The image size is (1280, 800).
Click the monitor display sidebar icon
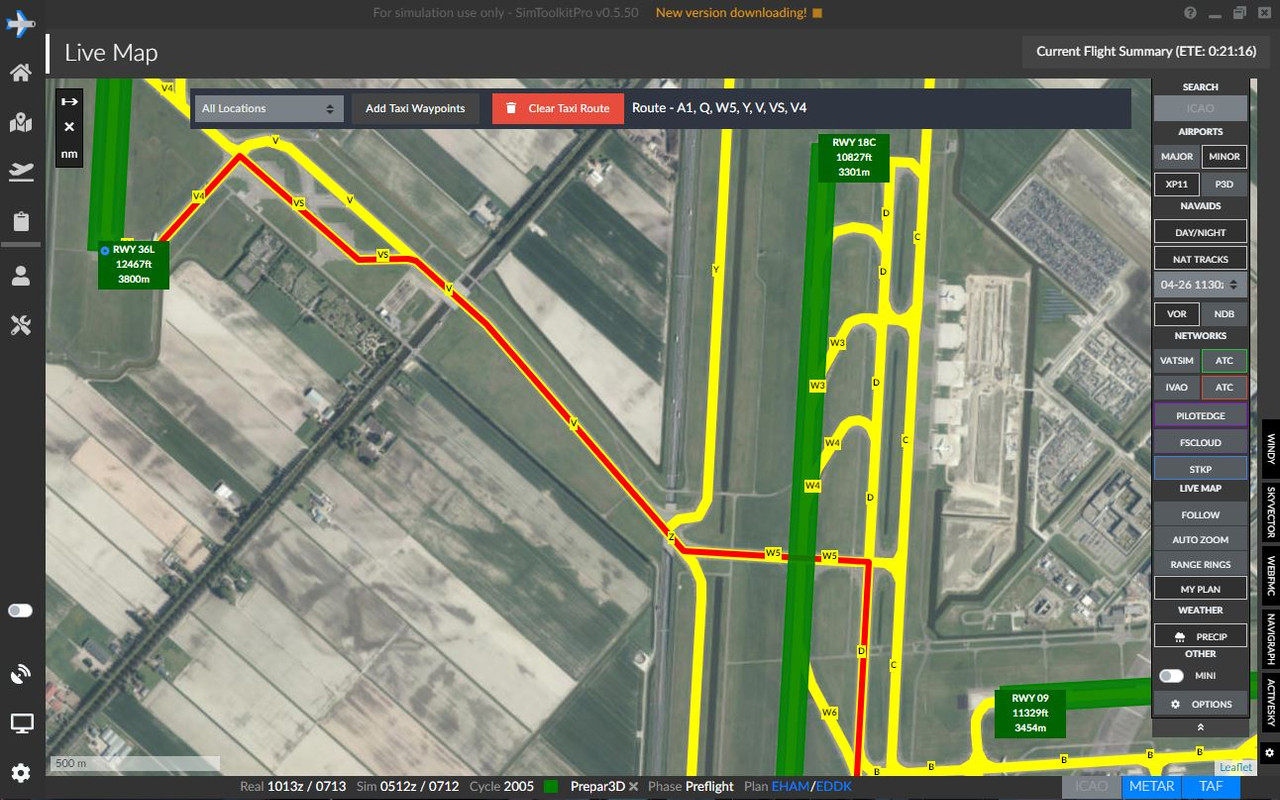click(x=20, y=723)
